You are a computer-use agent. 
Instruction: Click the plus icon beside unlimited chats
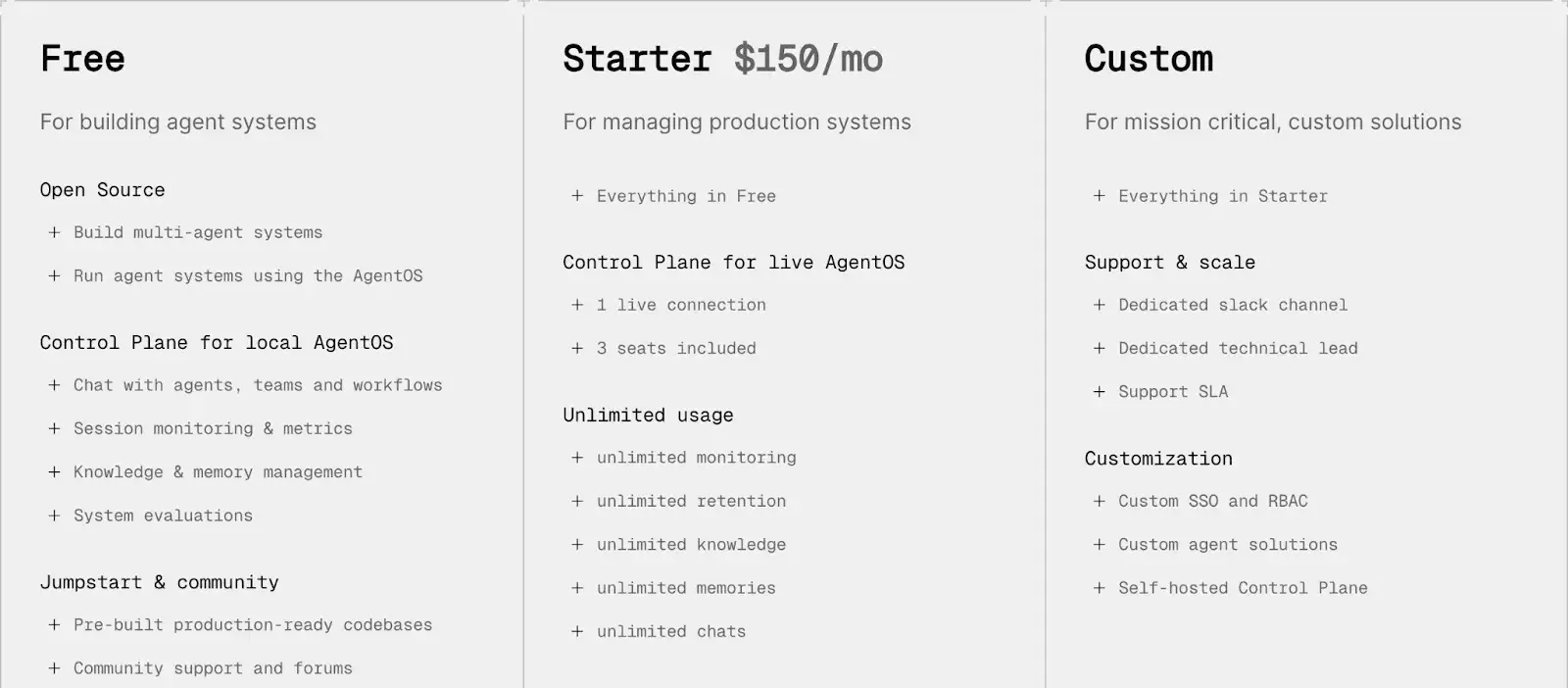click(x=577, y=631)
